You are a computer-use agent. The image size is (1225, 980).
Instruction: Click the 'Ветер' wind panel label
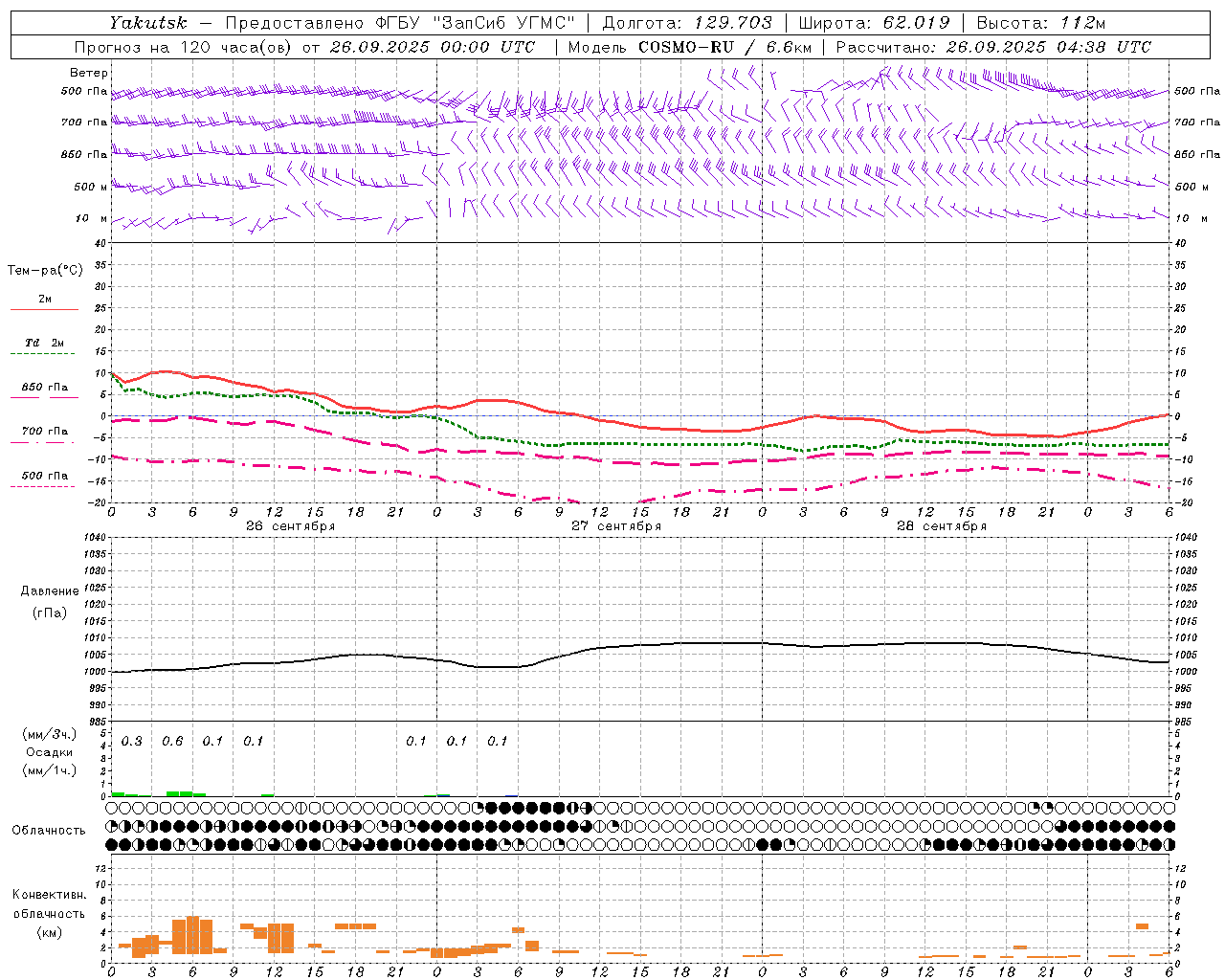pos(89,73)
